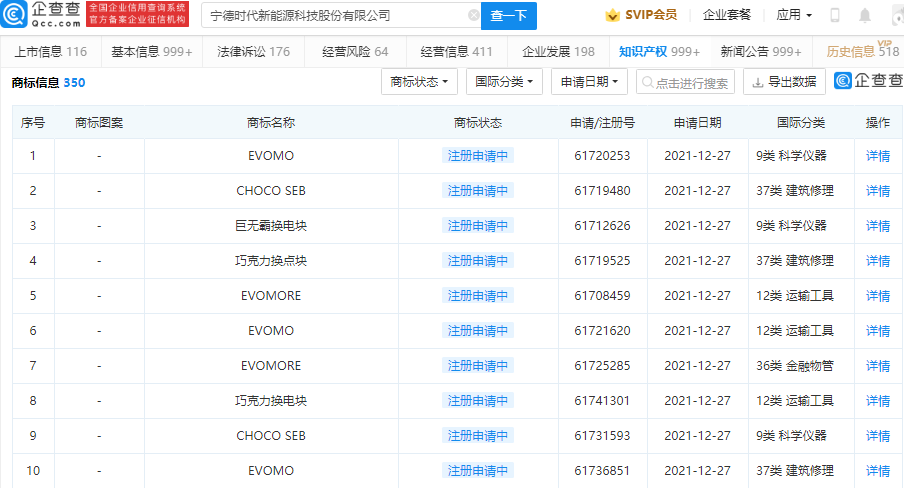
Task: Select registration number 61720253
Action: 602,156
